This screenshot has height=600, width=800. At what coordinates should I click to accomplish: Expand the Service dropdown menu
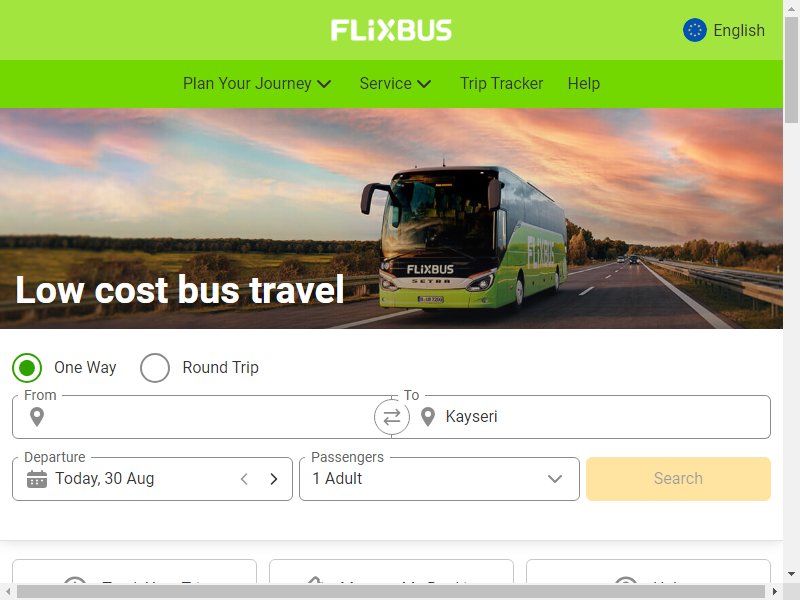(395, 83)
